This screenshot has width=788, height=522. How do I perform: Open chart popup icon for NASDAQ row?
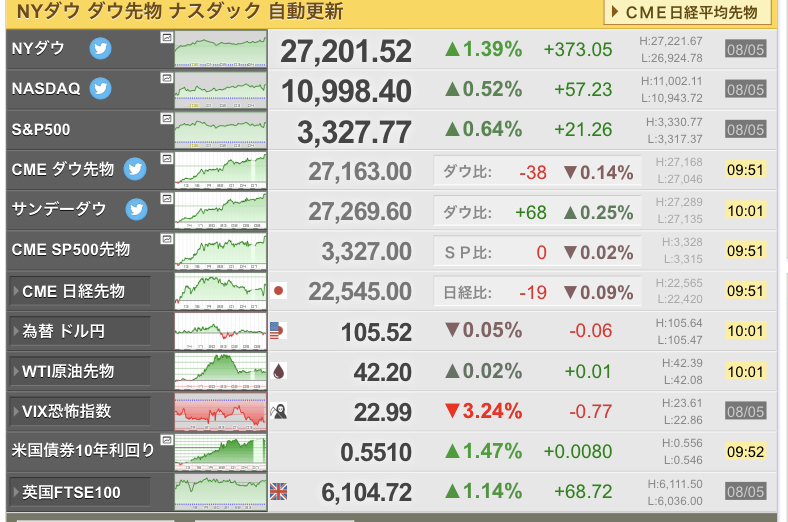click(x=167, y=78)
